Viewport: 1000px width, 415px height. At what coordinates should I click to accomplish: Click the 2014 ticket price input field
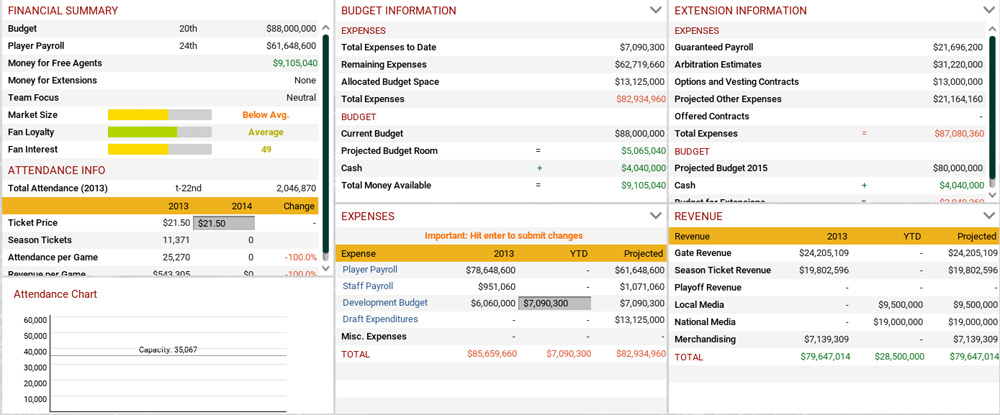[224, 223]
